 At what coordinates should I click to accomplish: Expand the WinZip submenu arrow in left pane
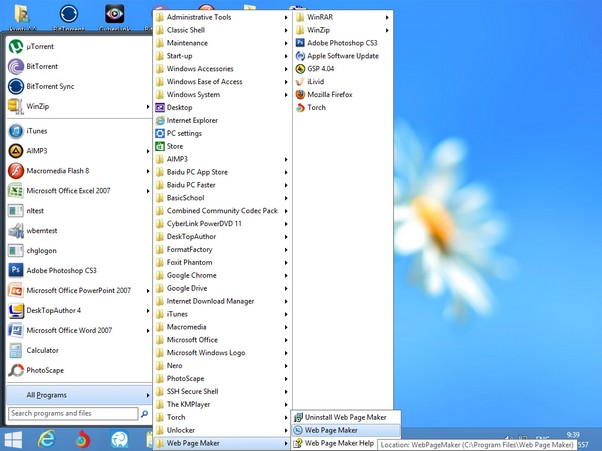pyautogui.click(x=148, y=106)
